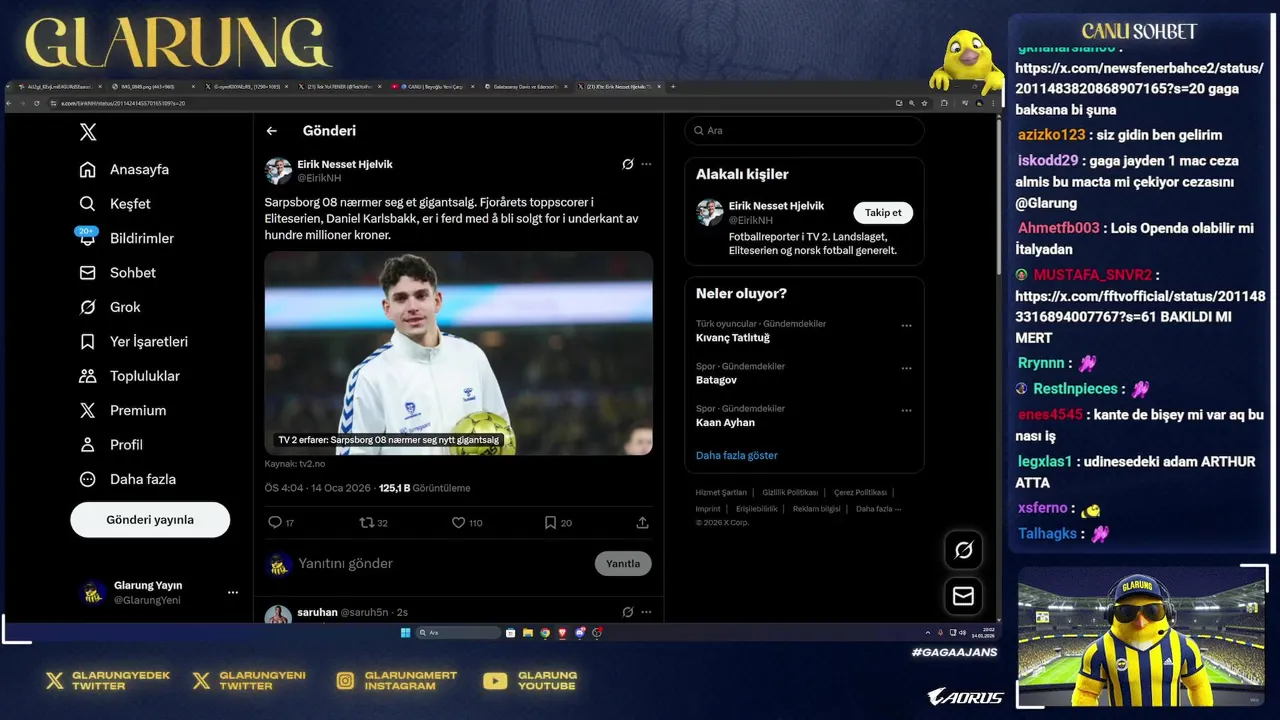Open the Daniel Karlsbakk article image
Image resolution: width=1280 pixels, height=720 pixels.
point(458,353)
